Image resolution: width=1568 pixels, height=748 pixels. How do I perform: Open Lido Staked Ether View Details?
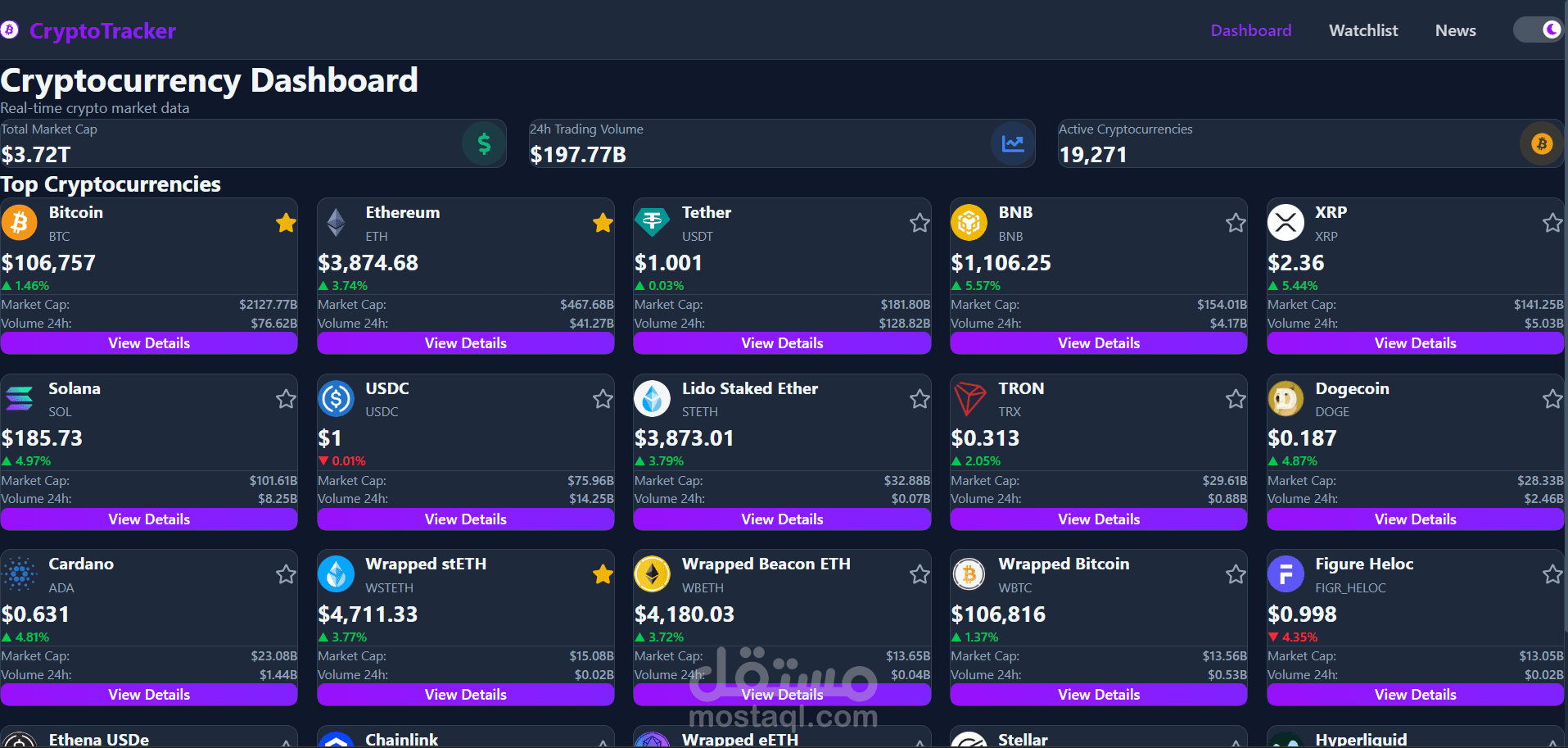click(782, 519)
